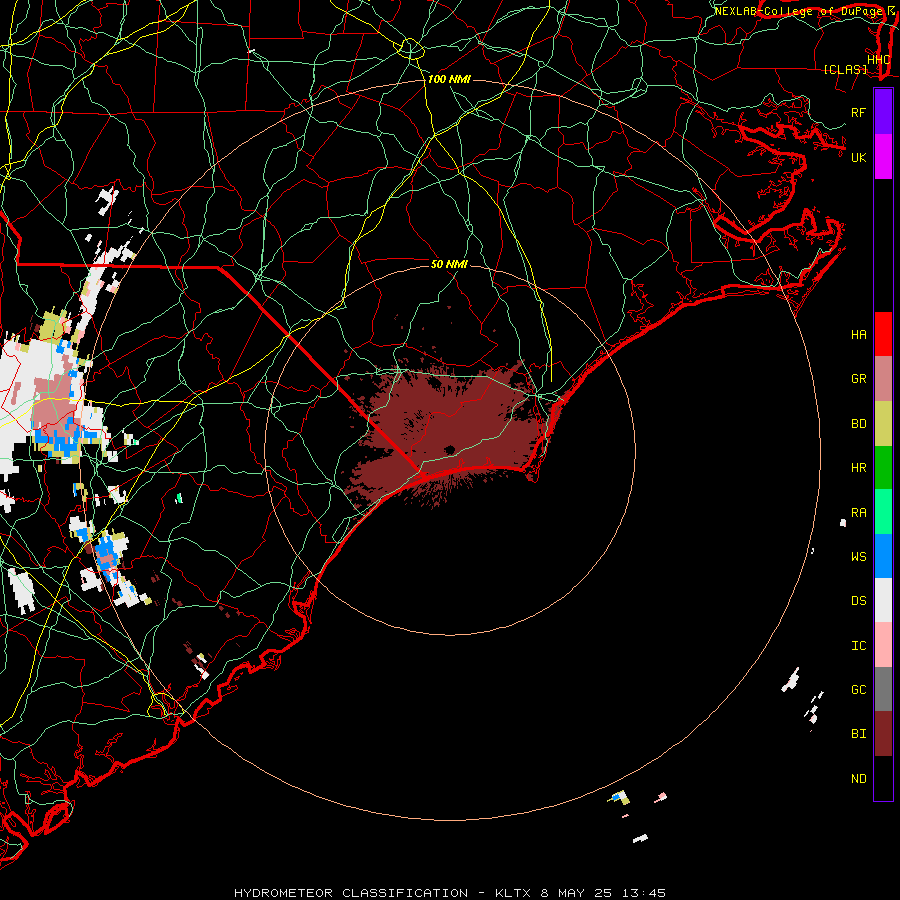The height and width of the screenshot is (900, 900).
Task: Click the HYDROMETEOR CLASSIFICATION title text
Action: tap(351, 893)
